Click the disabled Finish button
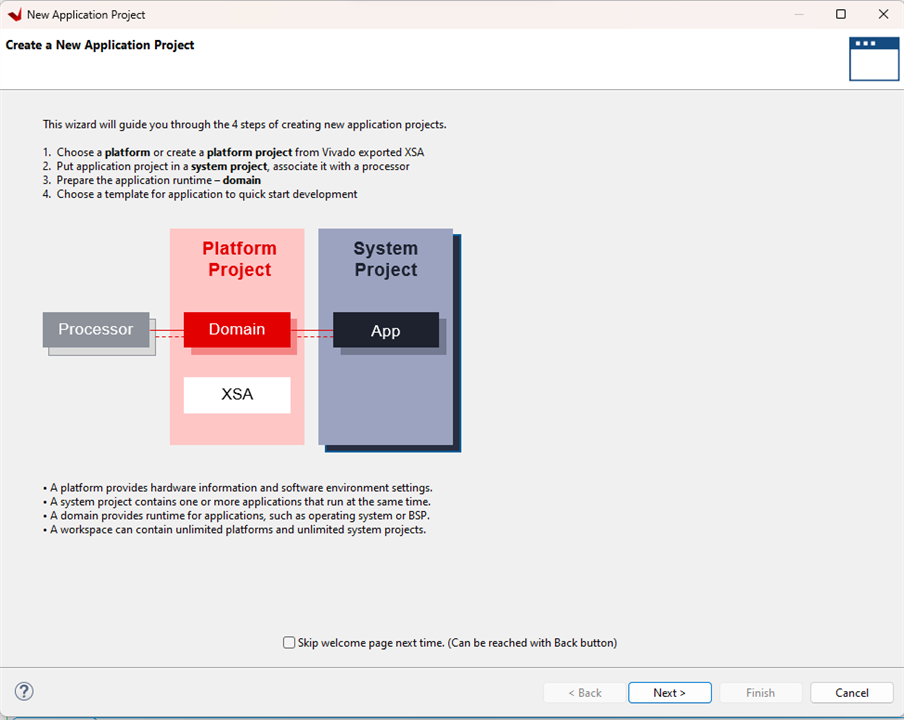This screenshot has height=720, width=904. tap(760, 692)
